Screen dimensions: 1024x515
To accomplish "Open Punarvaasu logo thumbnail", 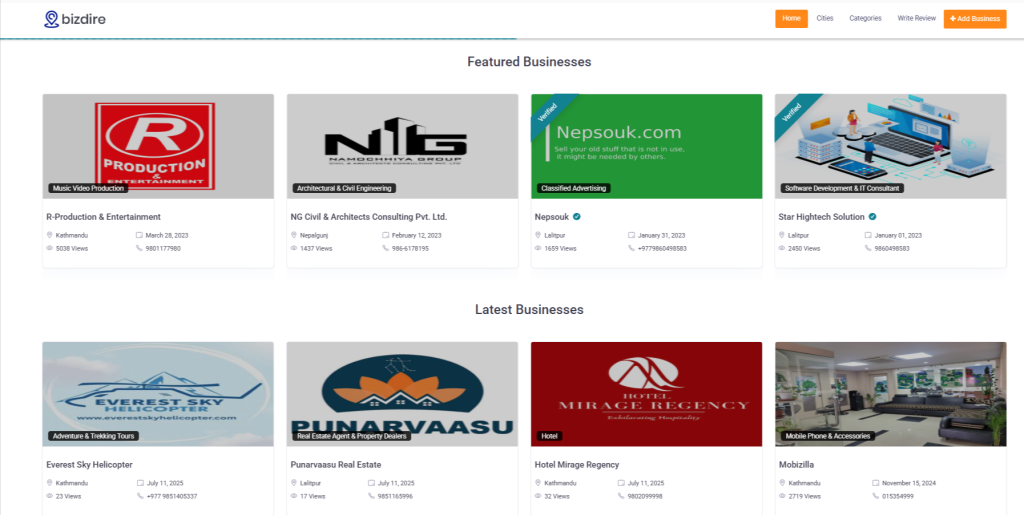I will 402,394.
